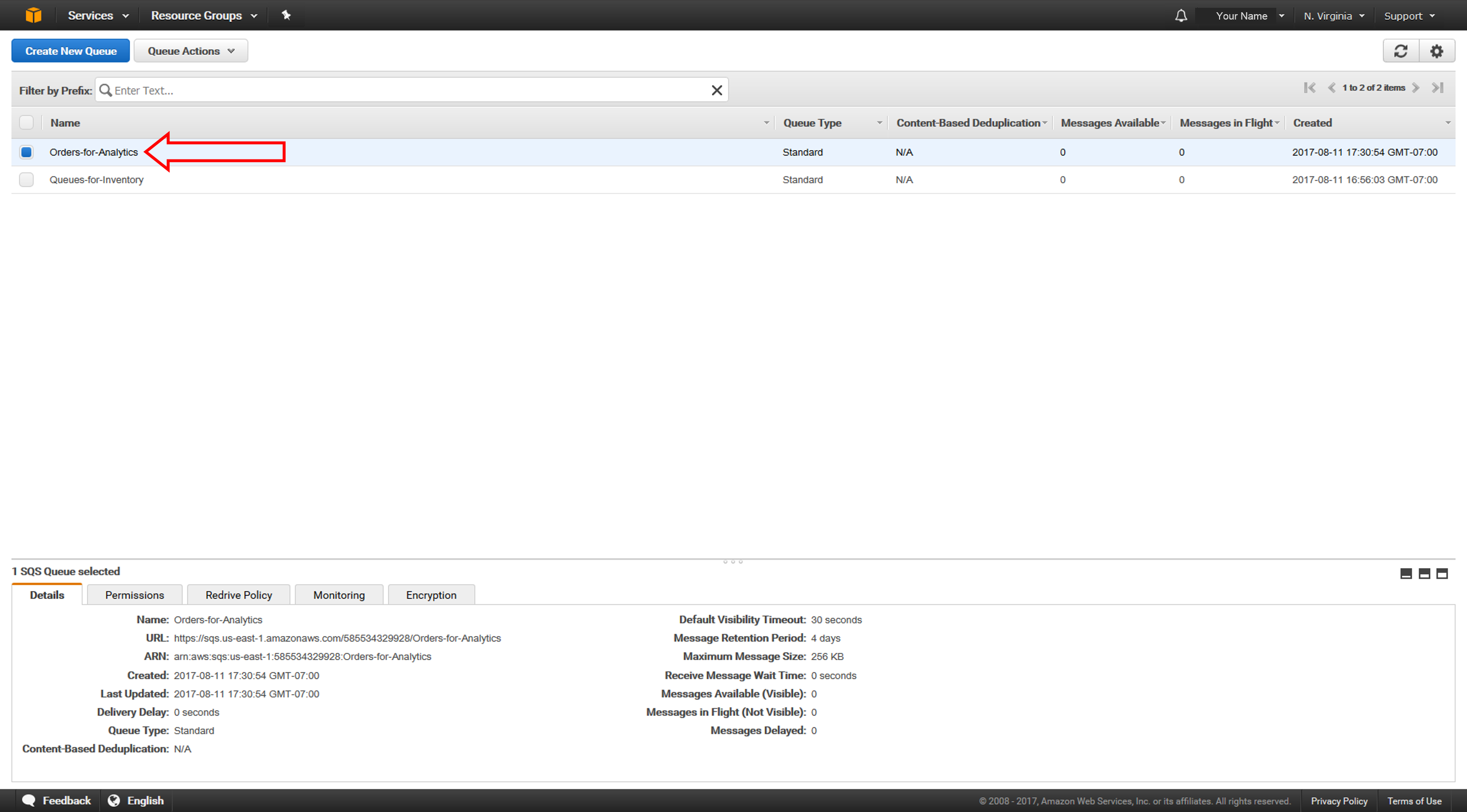Screen dimensions: 1467x812
Task: Switch to the Monitoring tab
Action: click(338, 594)
